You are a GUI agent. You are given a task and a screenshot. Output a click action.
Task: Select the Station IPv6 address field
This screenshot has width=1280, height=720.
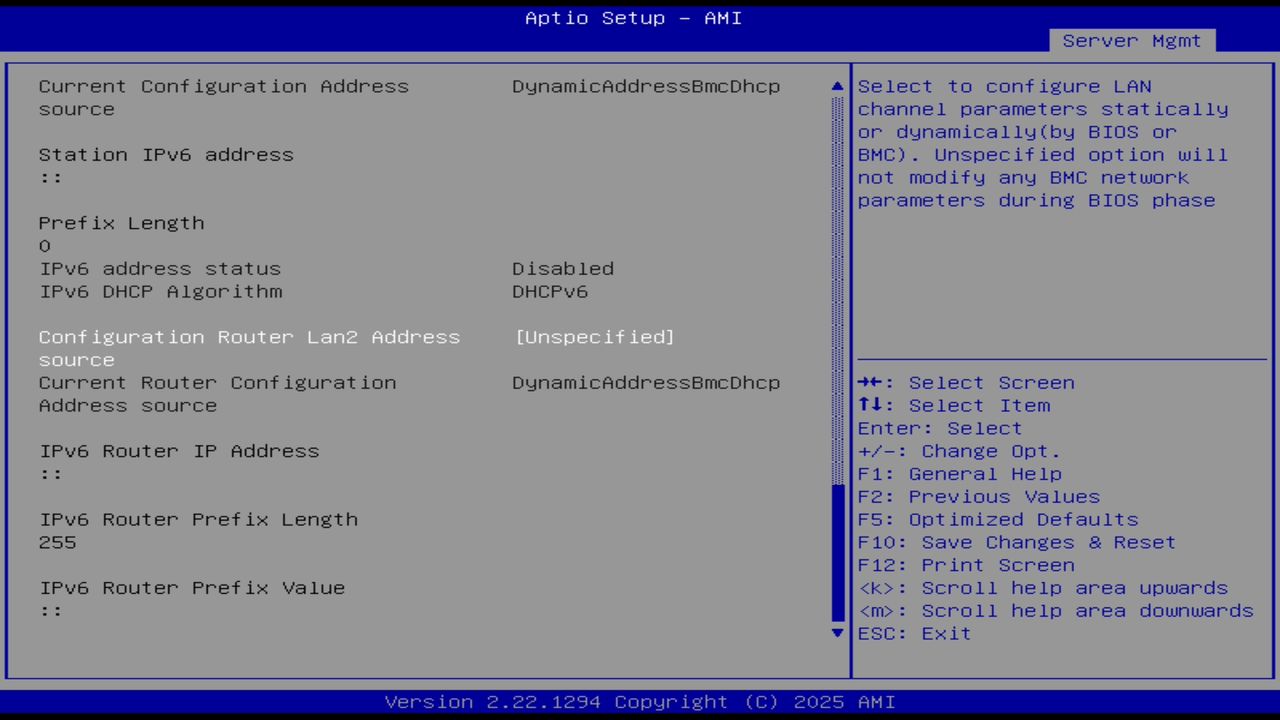[166, 154]
